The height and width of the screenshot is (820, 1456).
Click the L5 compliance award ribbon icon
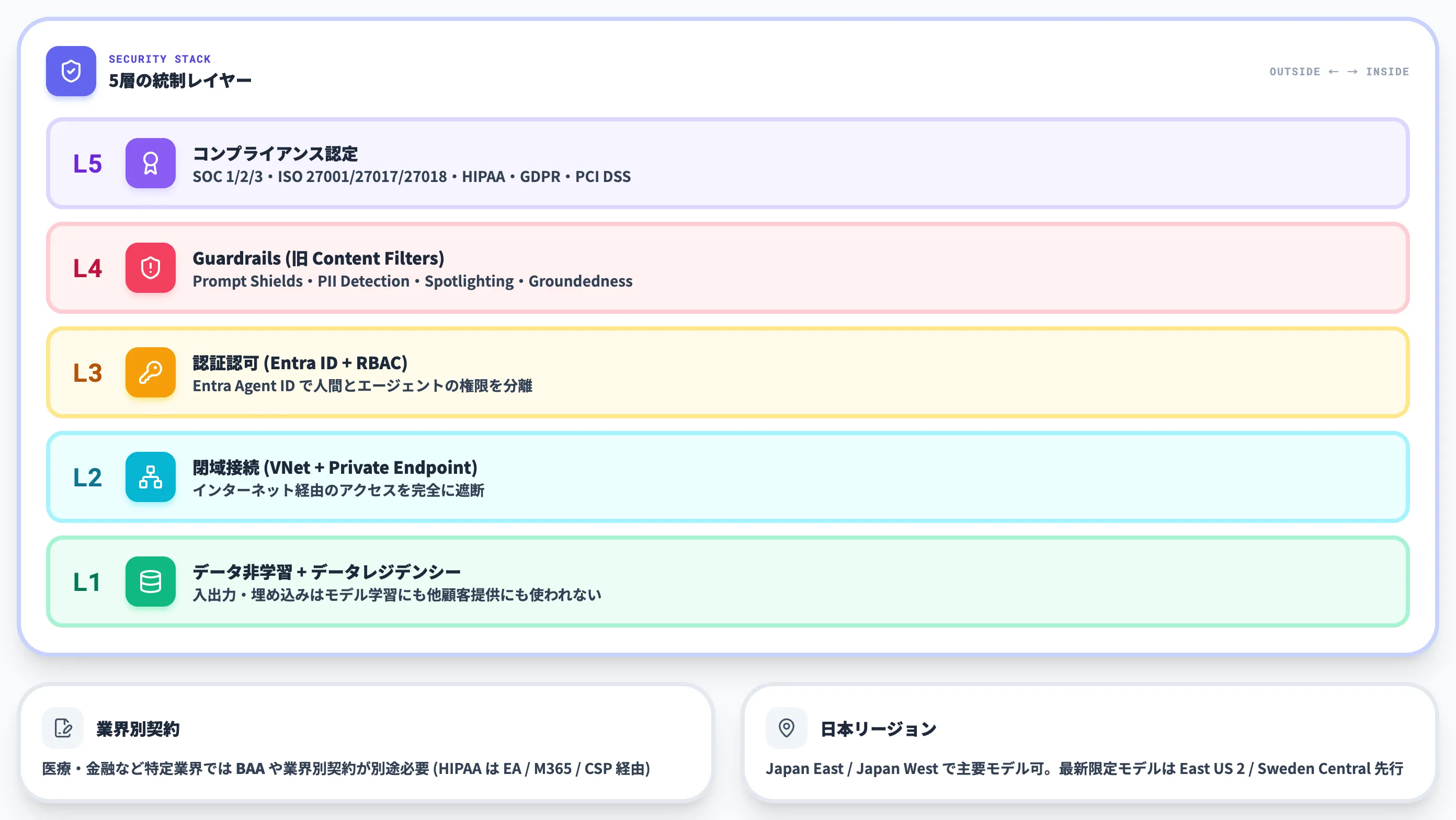click(x=150, y=163)
